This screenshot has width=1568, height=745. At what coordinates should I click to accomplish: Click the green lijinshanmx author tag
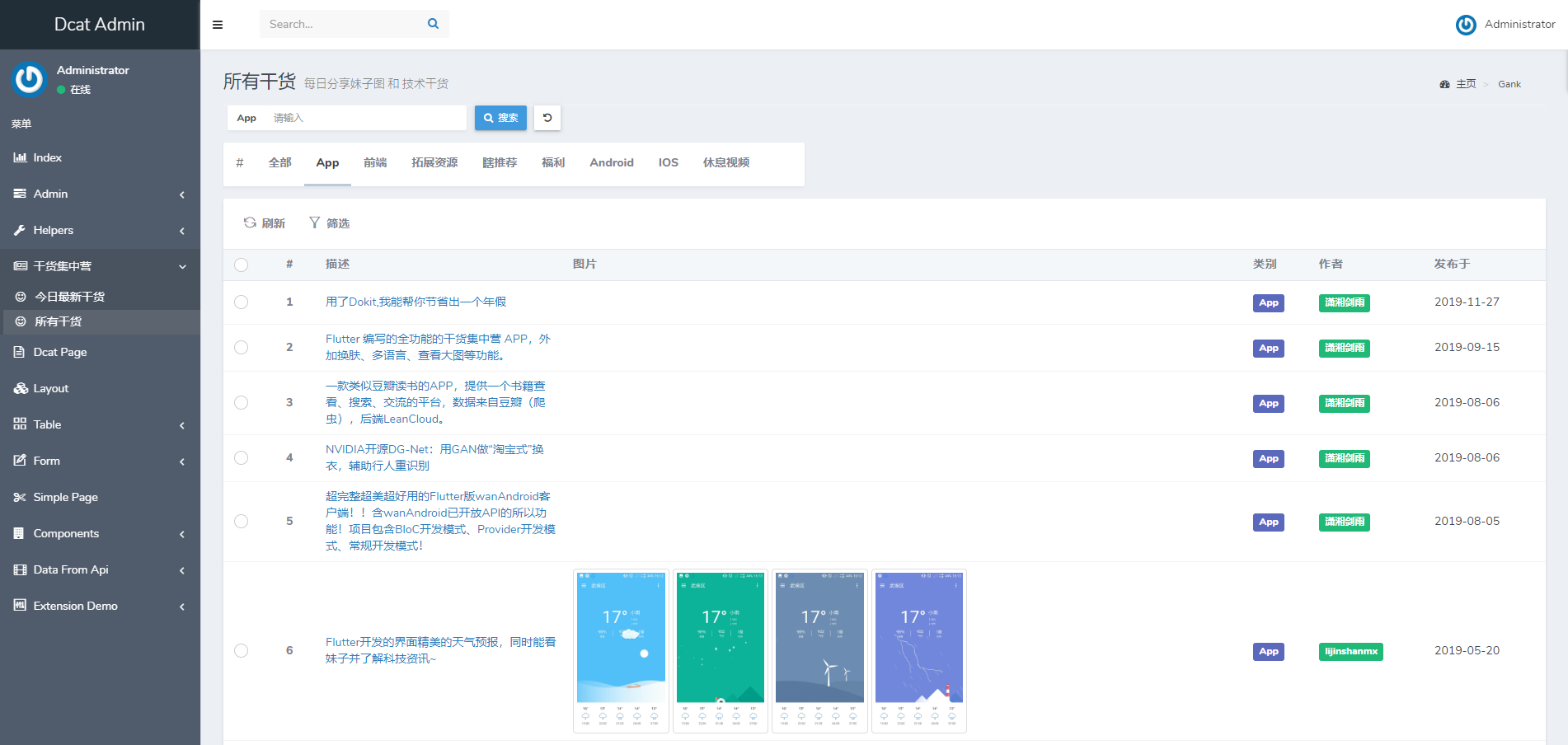coord(1350,651)
